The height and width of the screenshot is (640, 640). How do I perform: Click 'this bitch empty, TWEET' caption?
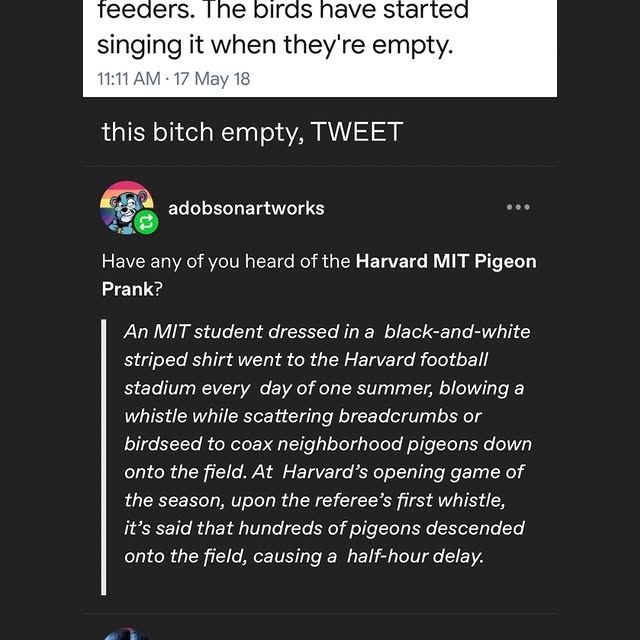tap(252, 132)
